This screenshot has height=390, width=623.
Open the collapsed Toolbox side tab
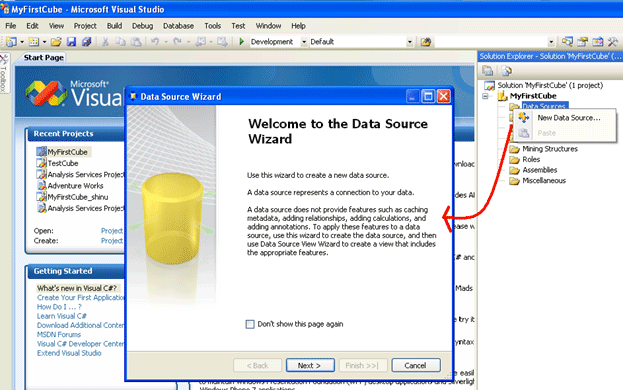pyautogui.click(x=4, y=73)
